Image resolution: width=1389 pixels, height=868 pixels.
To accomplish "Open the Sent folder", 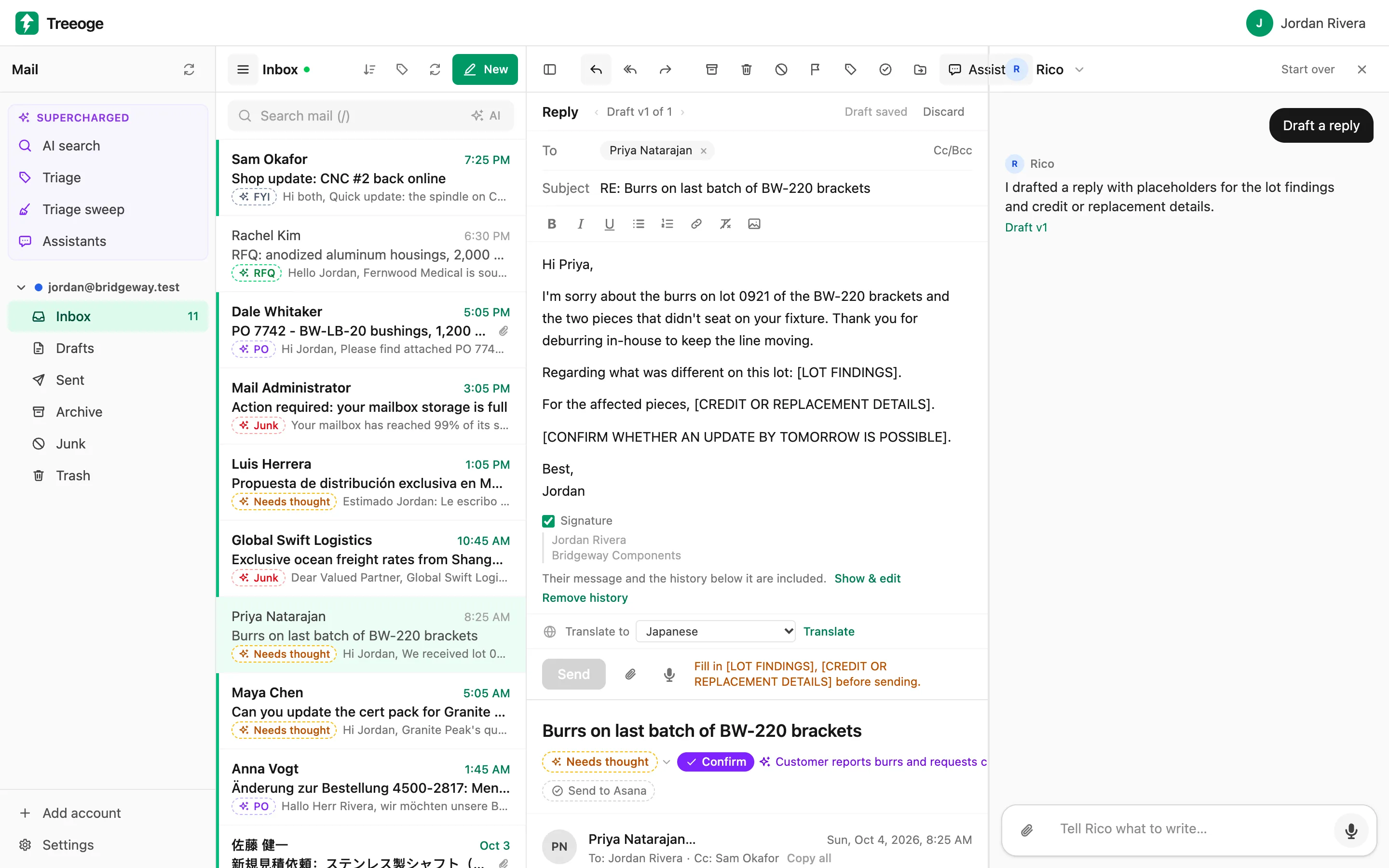I will click(108, 380).
